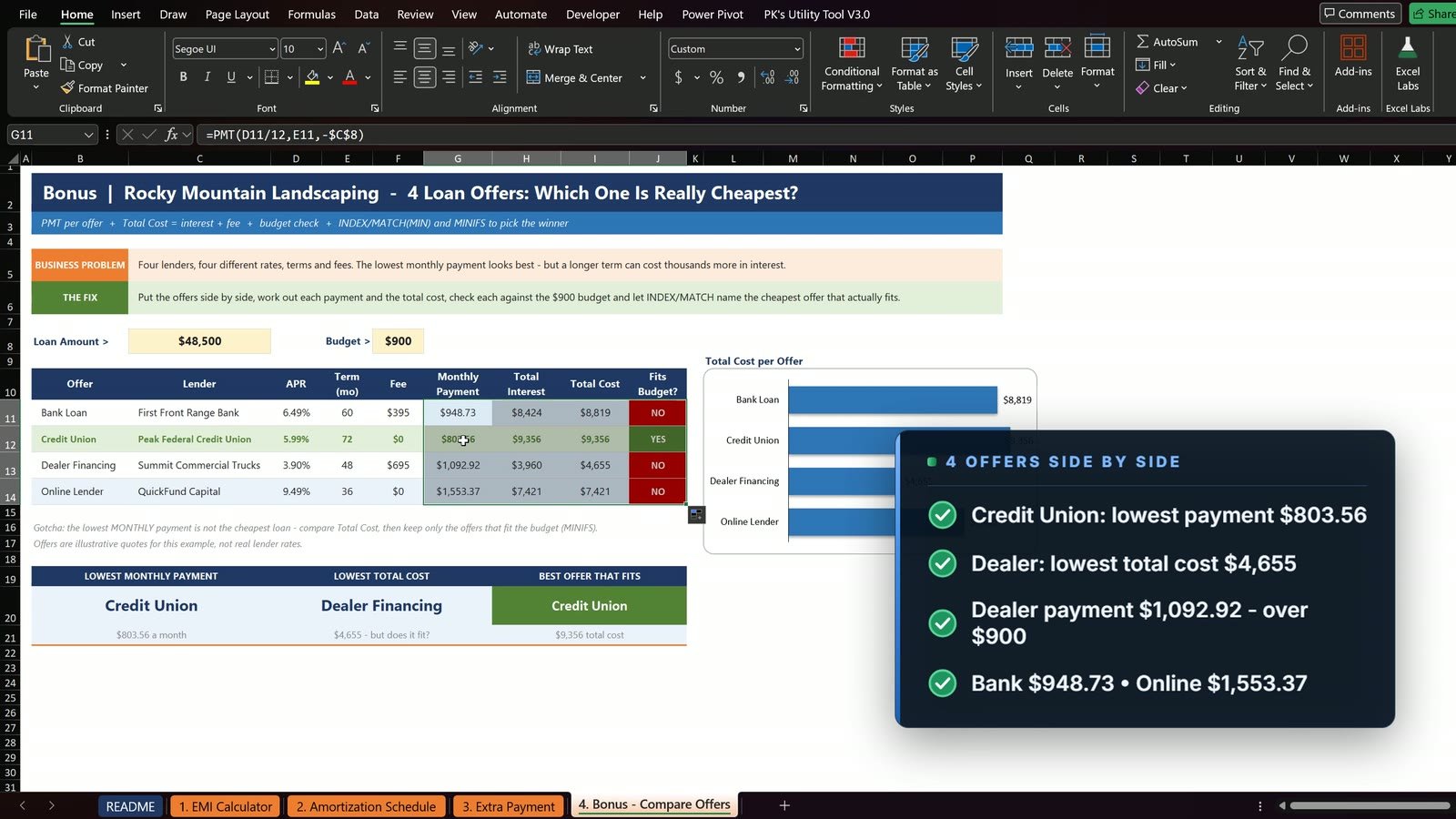Open the Page Layout ribbon tab

click(238, 14)
